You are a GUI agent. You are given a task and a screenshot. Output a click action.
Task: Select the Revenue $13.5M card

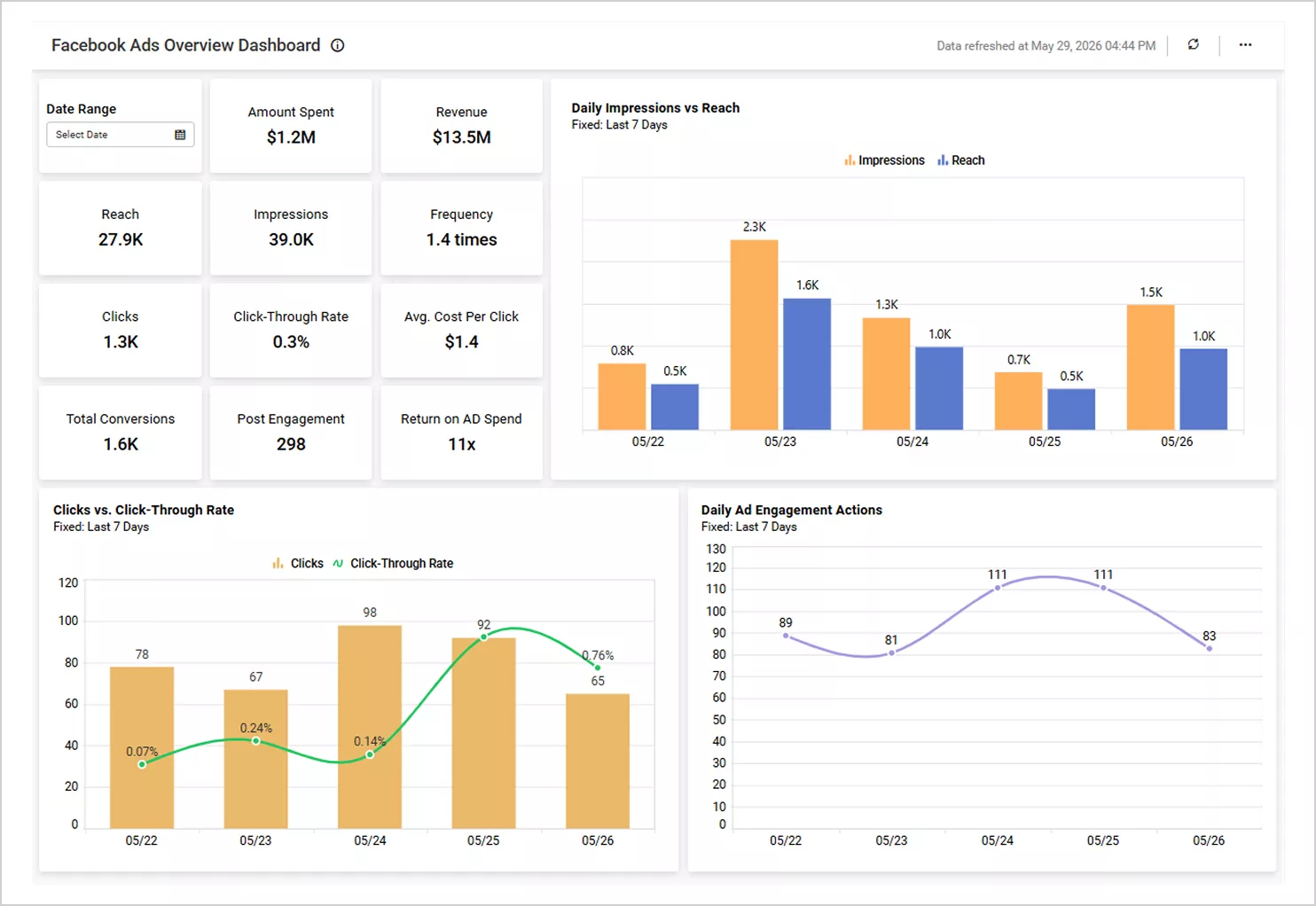point(461,125)
